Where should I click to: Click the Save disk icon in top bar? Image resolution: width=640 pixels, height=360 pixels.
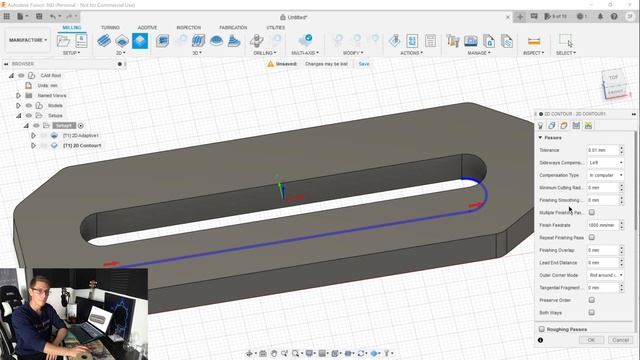click(39, 16)
